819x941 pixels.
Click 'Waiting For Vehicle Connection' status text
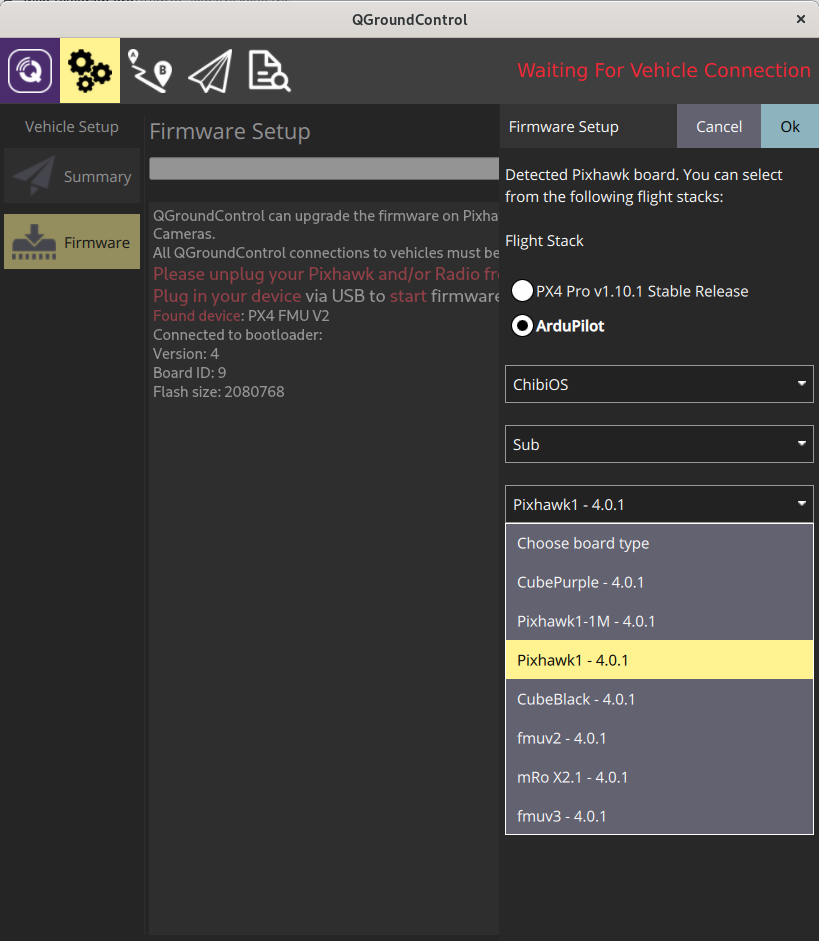[x=664, y=70]
